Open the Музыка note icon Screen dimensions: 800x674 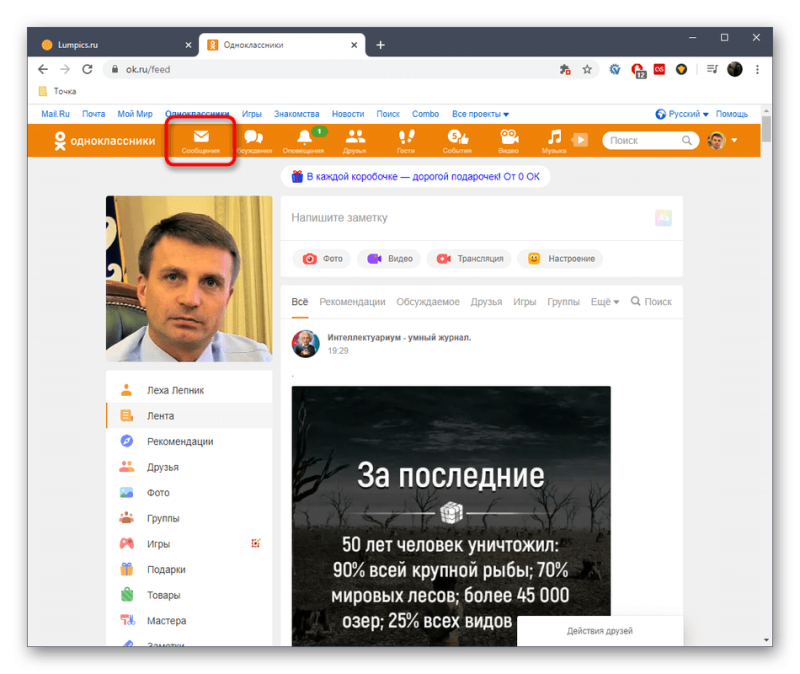(x=554, y=136)
